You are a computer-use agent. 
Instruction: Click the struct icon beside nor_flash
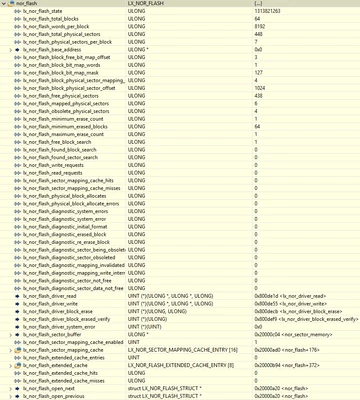point(11,3)
